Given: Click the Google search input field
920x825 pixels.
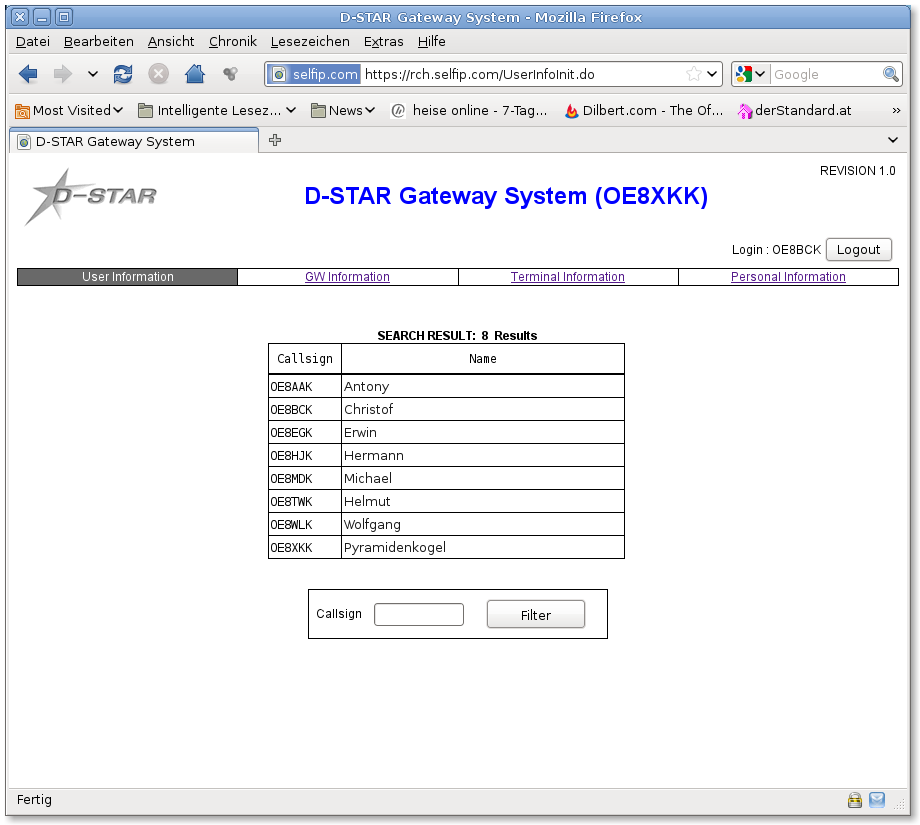Looking at the screenshot, I should click(x=826, y=75).
